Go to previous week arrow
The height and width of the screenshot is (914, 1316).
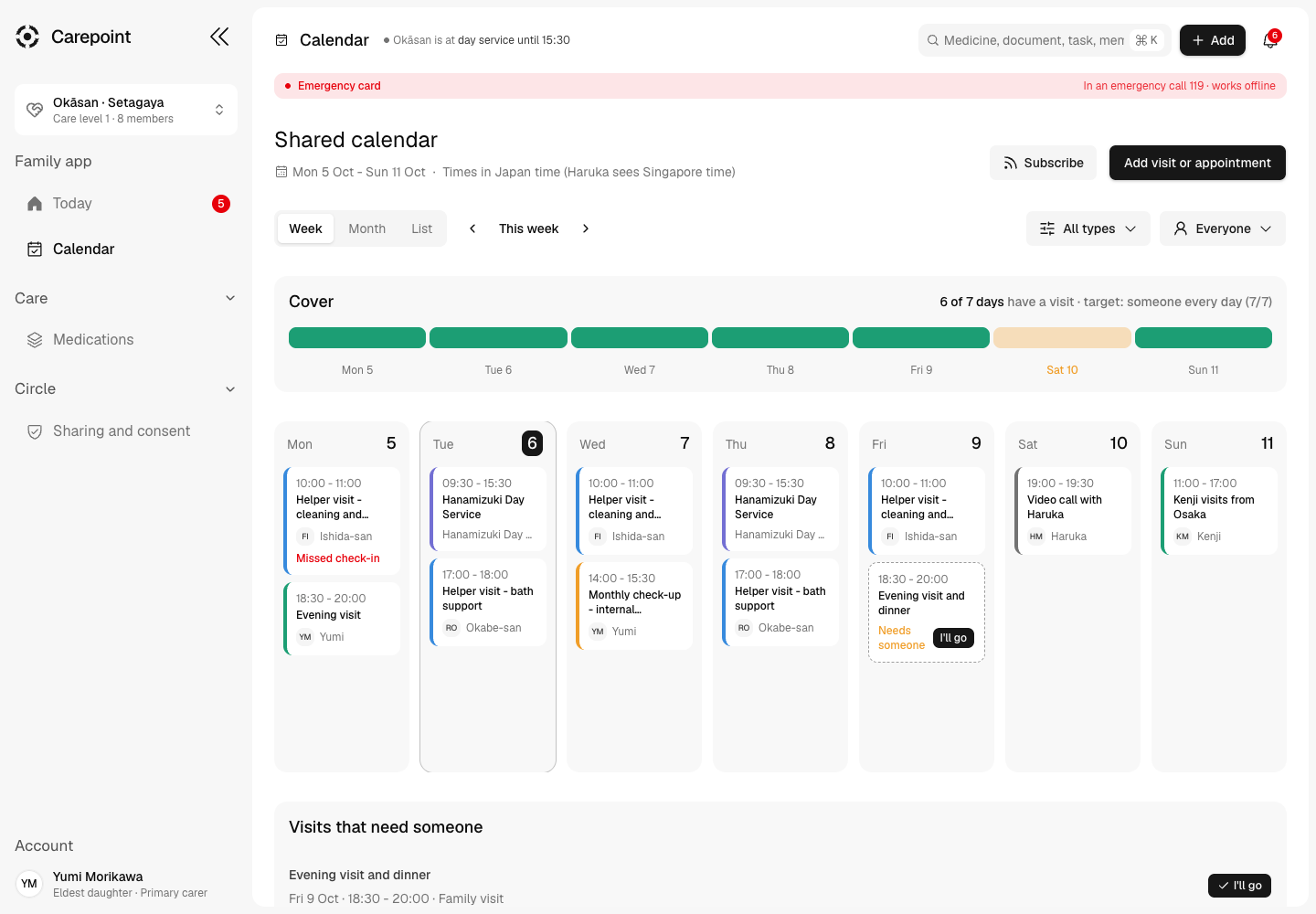(x=472, y=228)
